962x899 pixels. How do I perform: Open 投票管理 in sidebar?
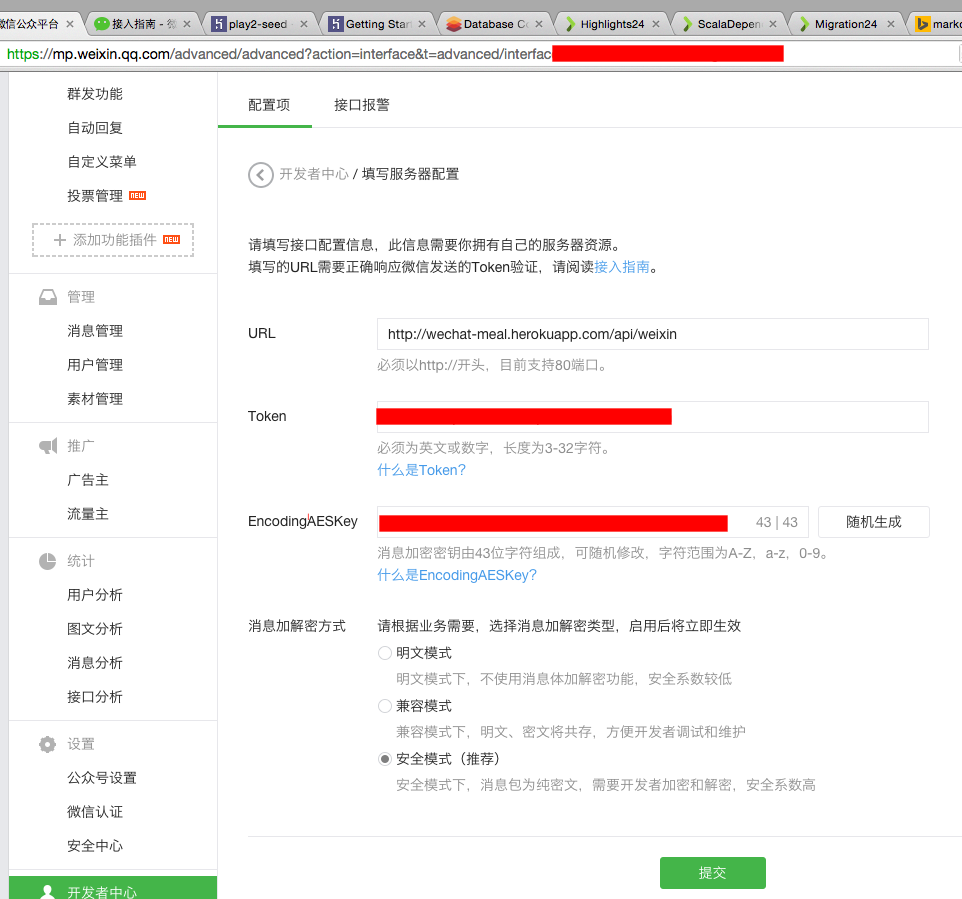[x=95, y=196]
